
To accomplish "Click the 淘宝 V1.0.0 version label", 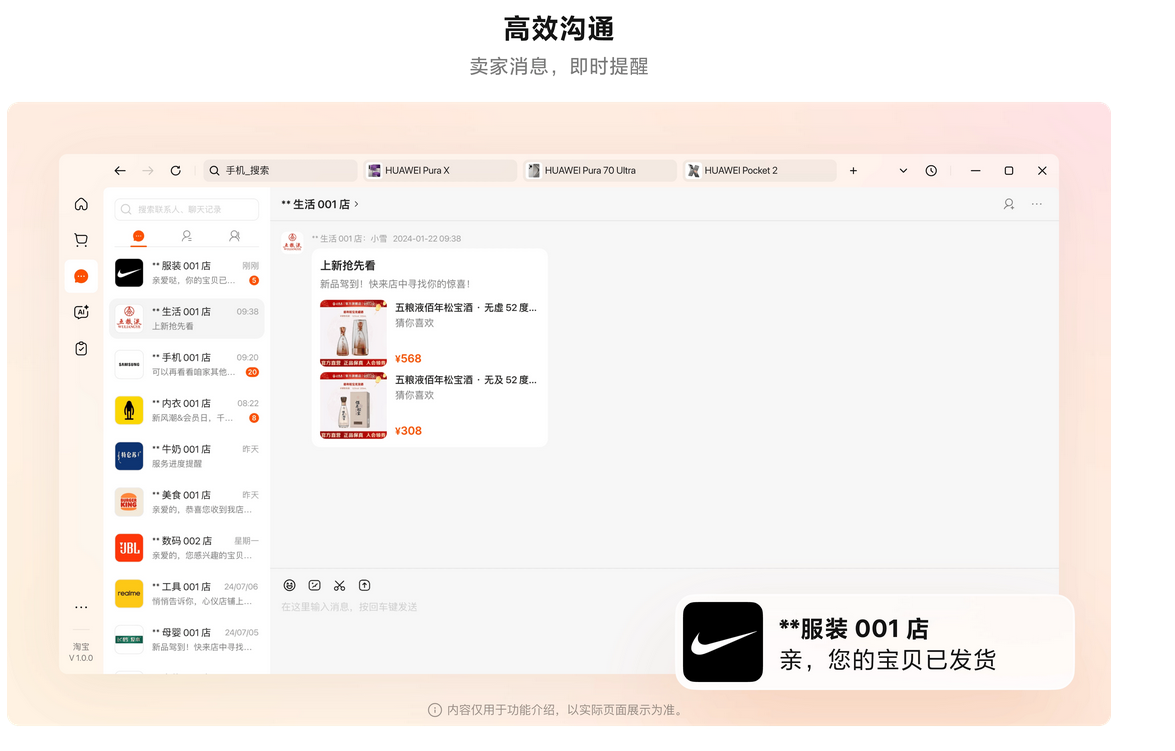I will point(81,652).
